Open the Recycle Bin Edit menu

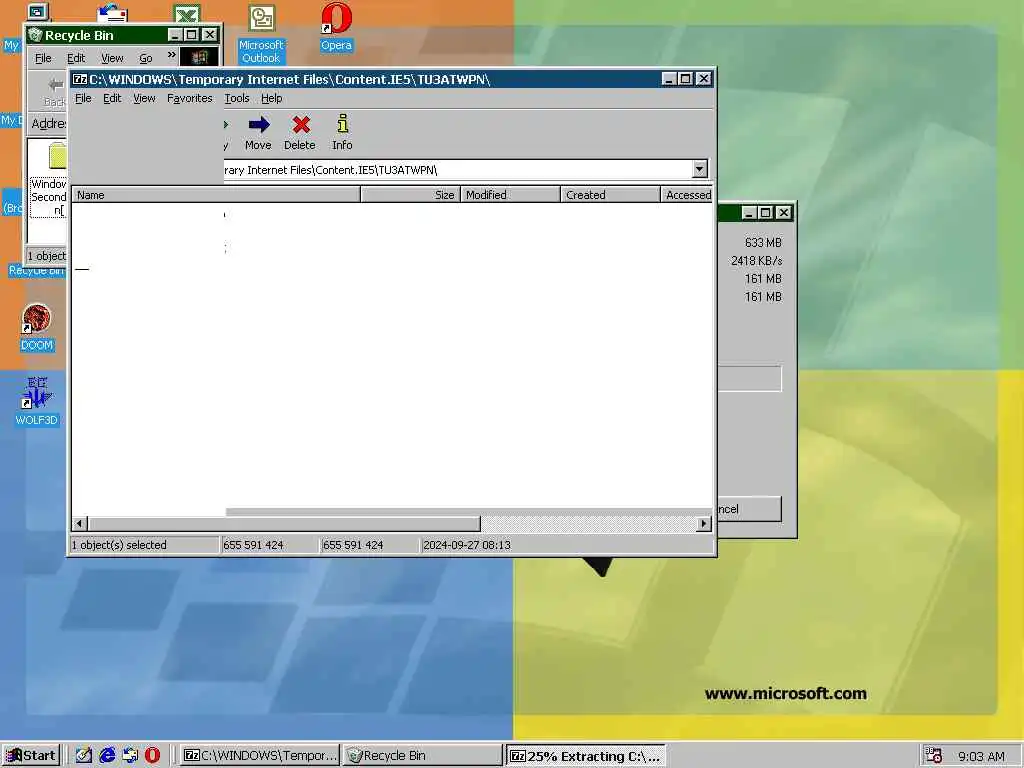tap(76, 58)
